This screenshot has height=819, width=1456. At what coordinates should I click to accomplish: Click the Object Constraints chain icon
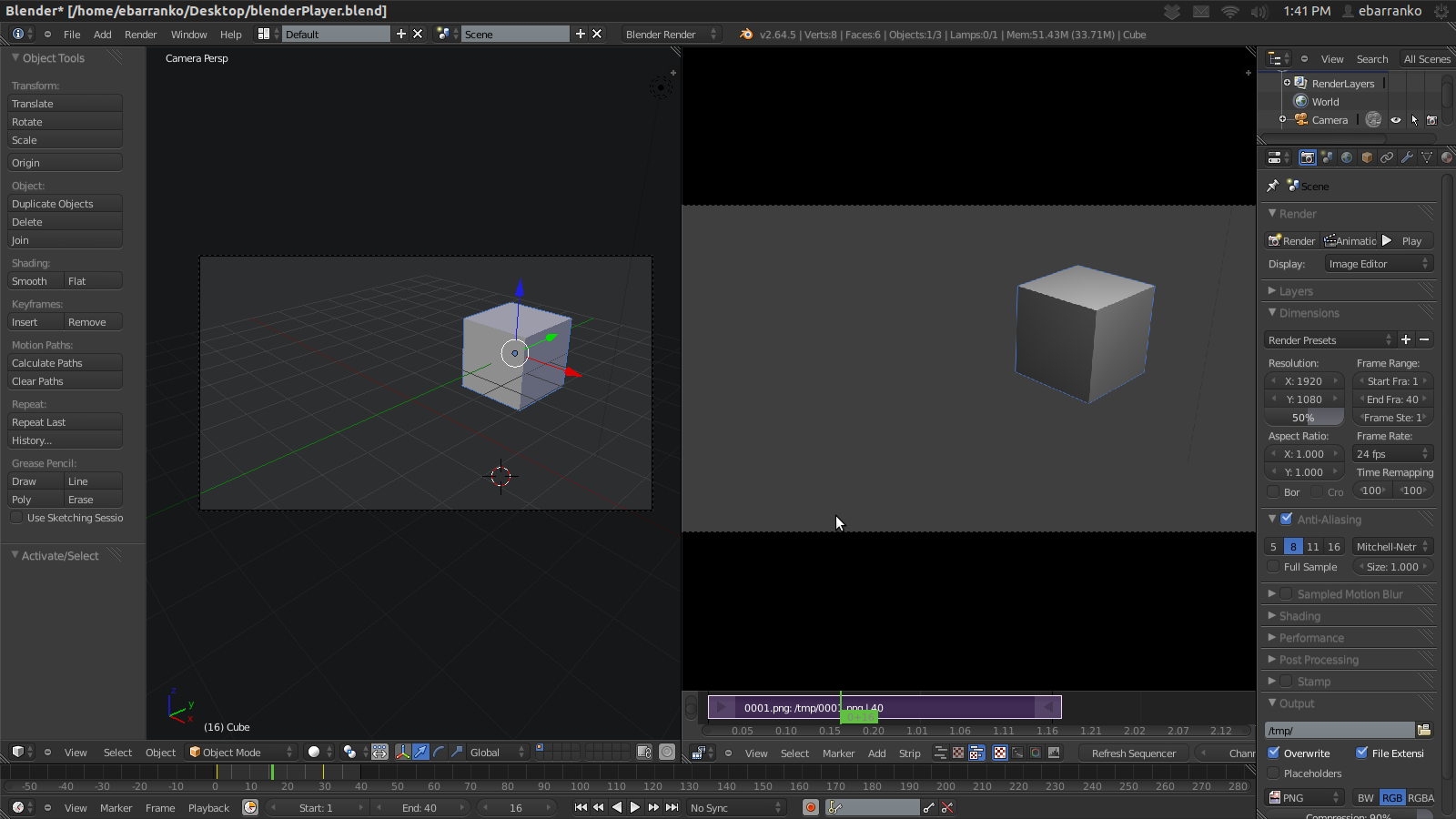point(1387,157)
